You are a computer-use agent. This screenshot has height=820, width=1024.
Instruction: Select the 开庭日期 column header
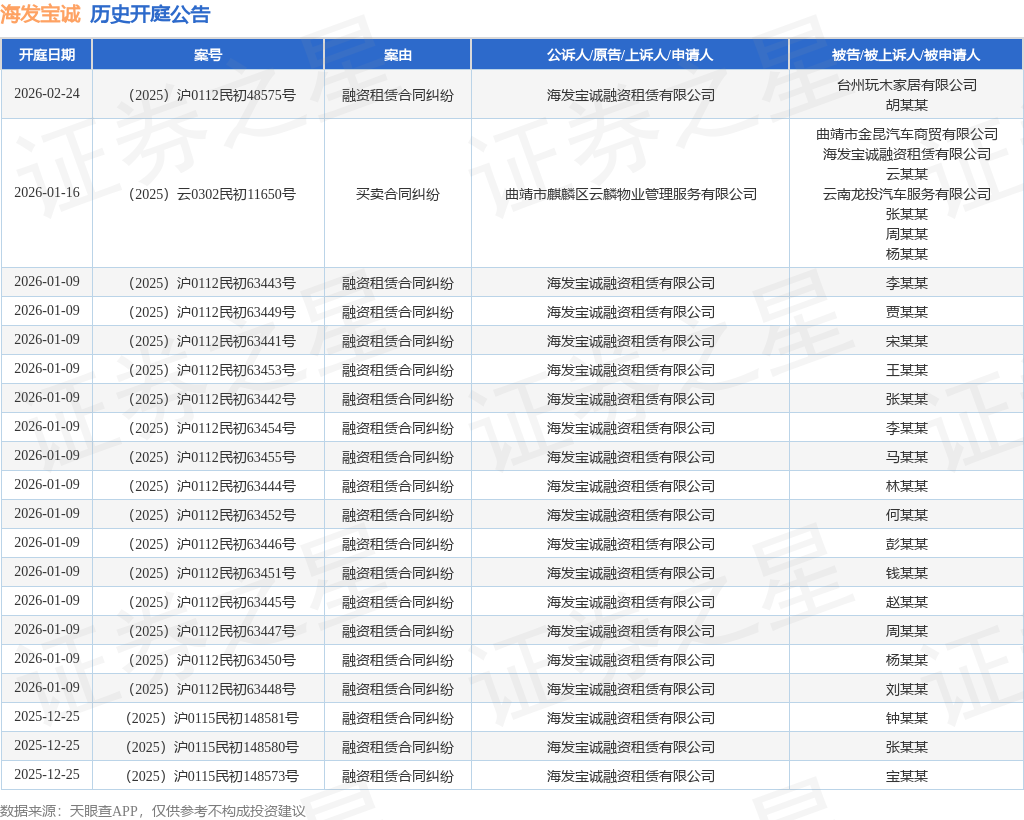pos(46,55)
